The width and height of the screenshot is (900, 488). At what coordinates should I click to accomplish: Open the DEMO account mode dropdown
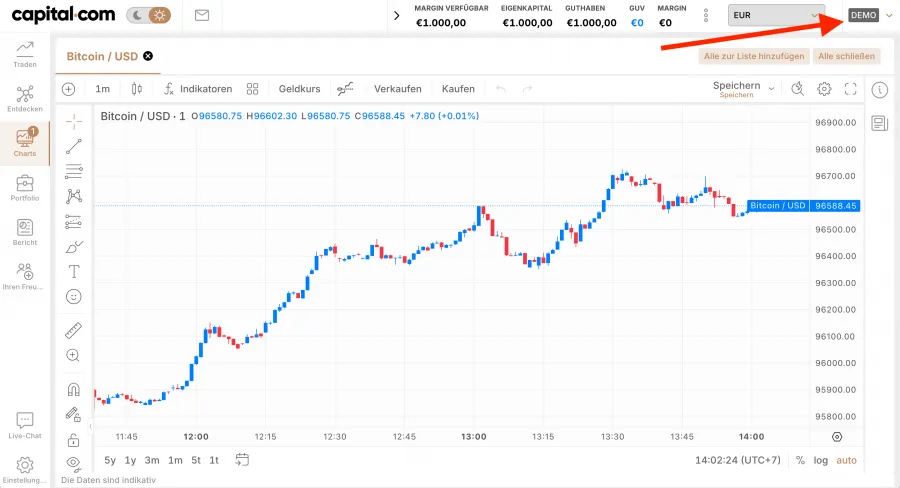[x=871, y=15]
